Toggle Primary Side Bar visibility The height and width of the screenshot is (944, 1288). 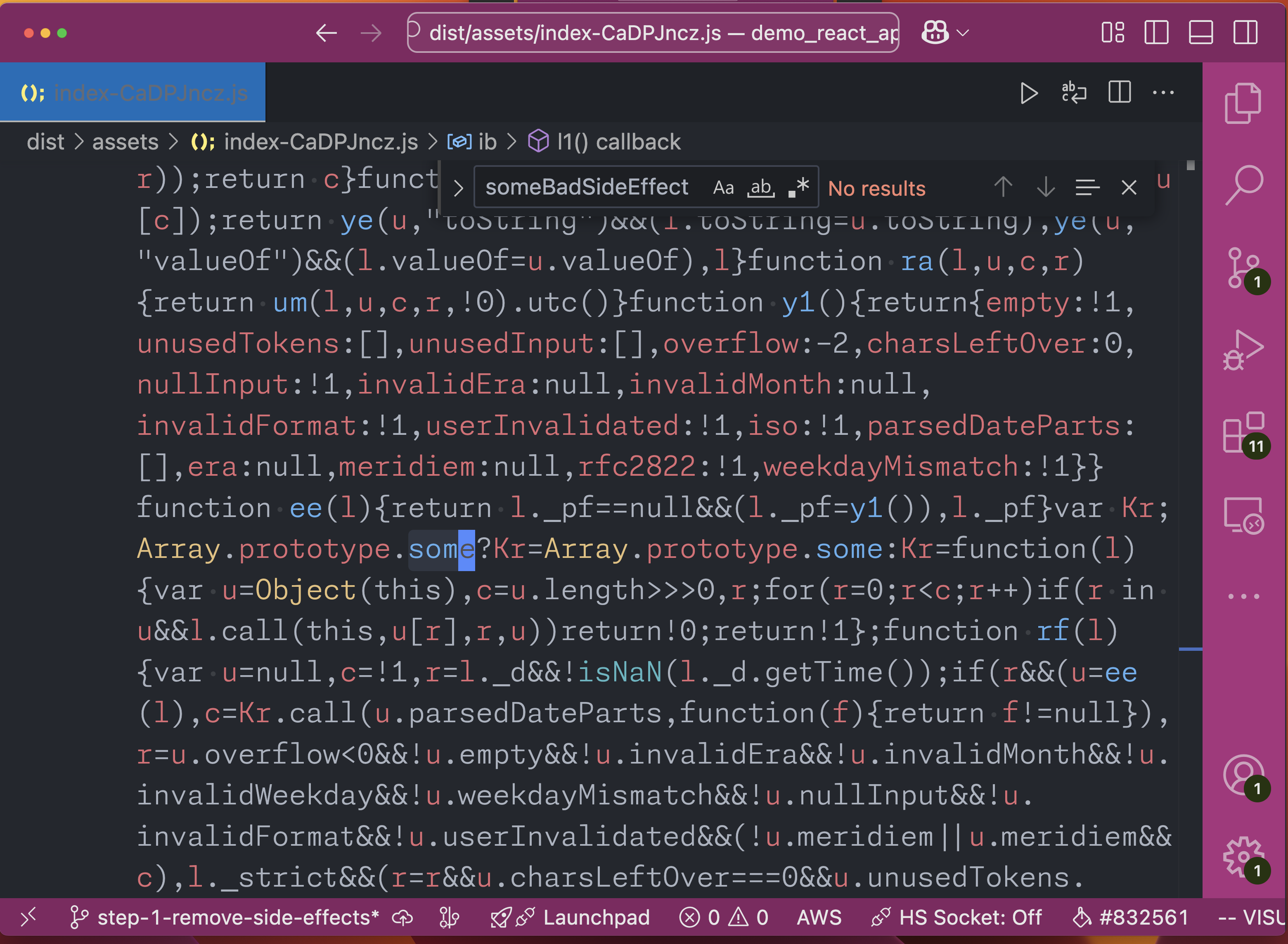1157,33
